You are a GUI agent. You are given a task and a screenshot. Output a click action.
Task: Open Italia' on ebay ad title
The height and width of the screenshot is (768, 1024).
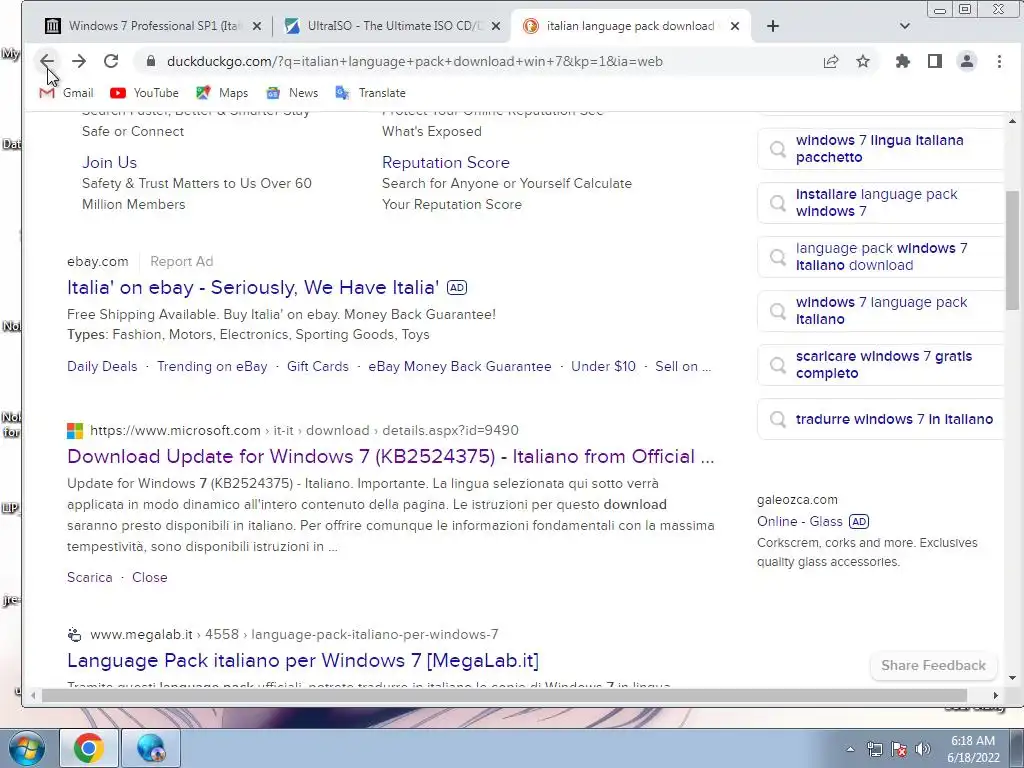(x=253, y=287)
